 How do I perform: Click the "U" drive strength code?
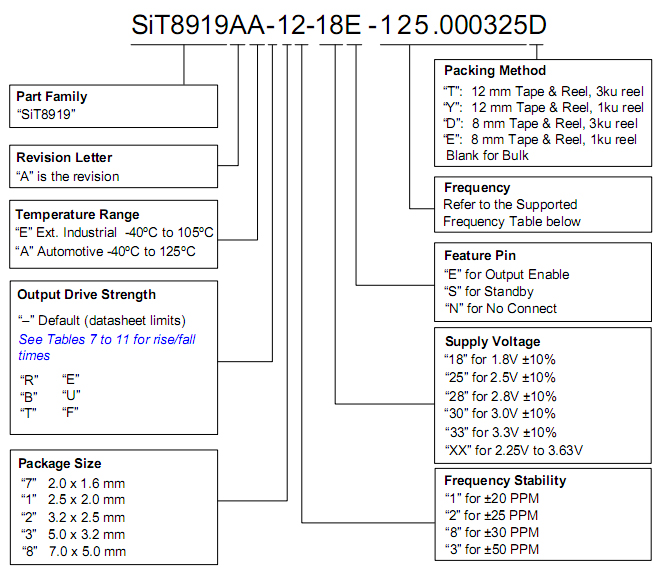click(x=71, y=396)
